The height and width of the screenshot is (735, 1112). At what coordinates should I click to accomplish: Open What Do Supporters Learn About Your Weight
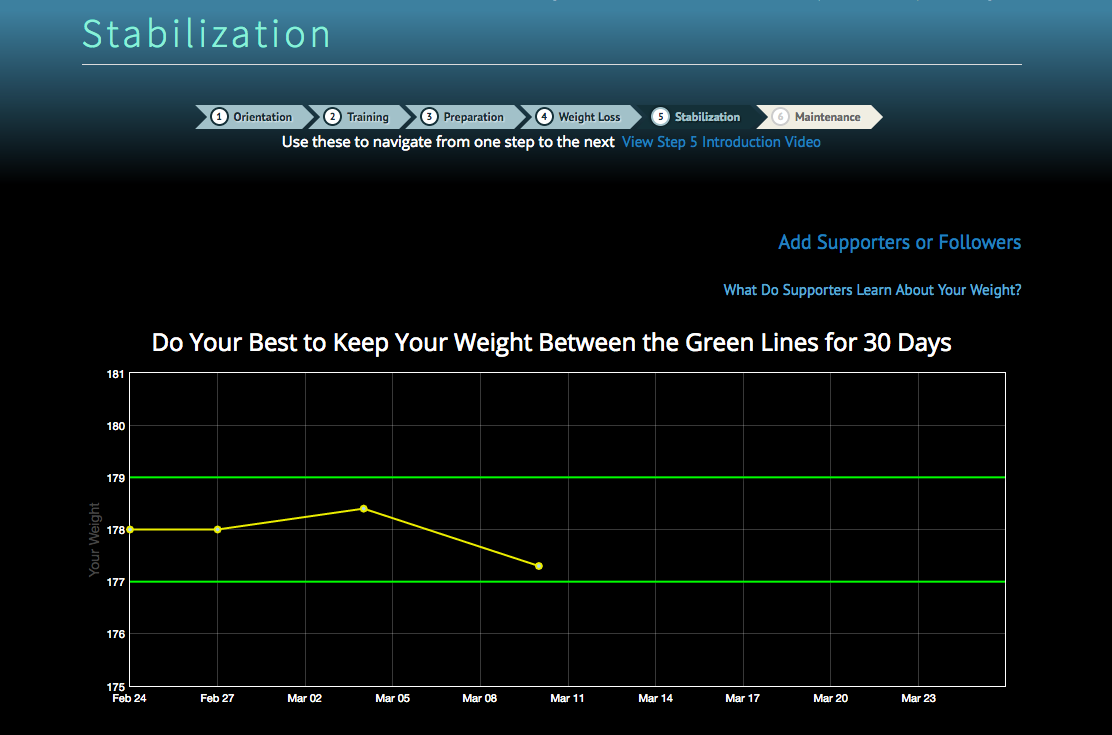872,290
